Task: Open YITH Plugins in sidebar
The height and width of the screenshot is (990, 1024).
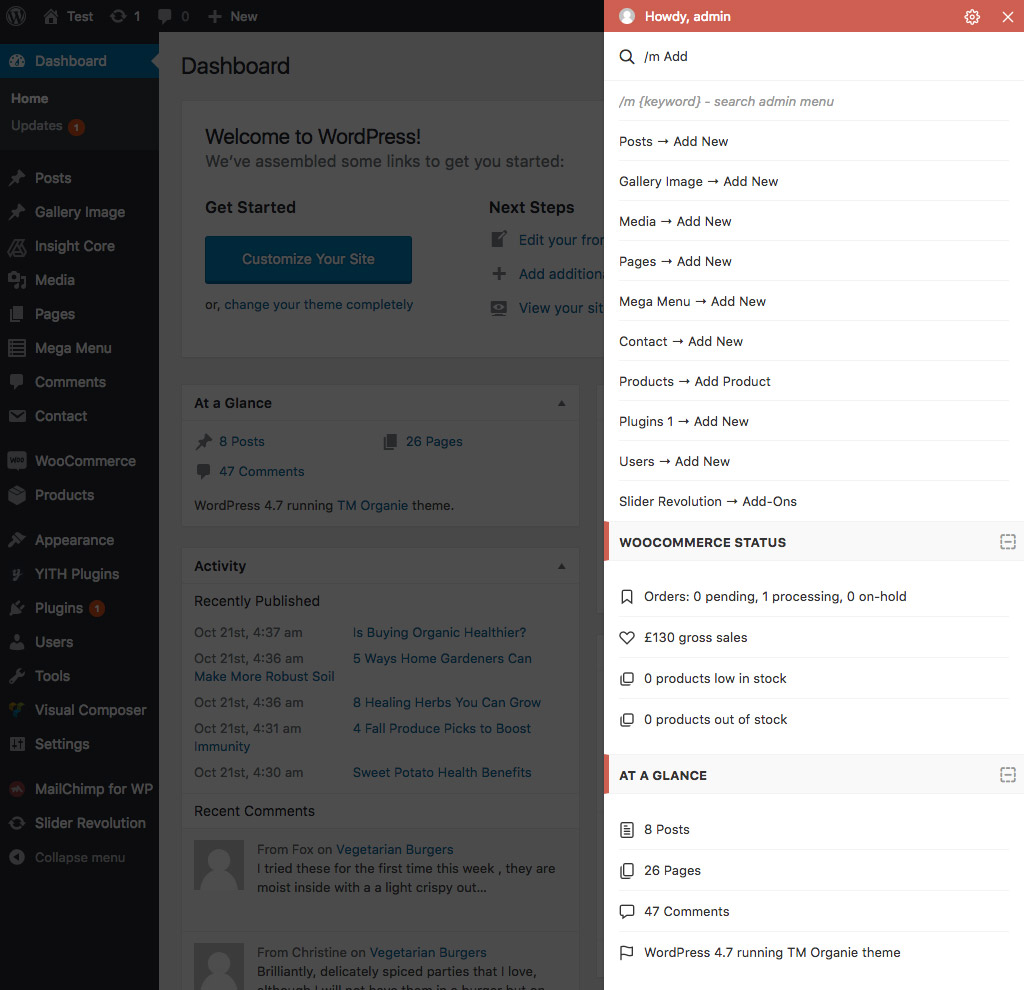Action: [79, 574]
